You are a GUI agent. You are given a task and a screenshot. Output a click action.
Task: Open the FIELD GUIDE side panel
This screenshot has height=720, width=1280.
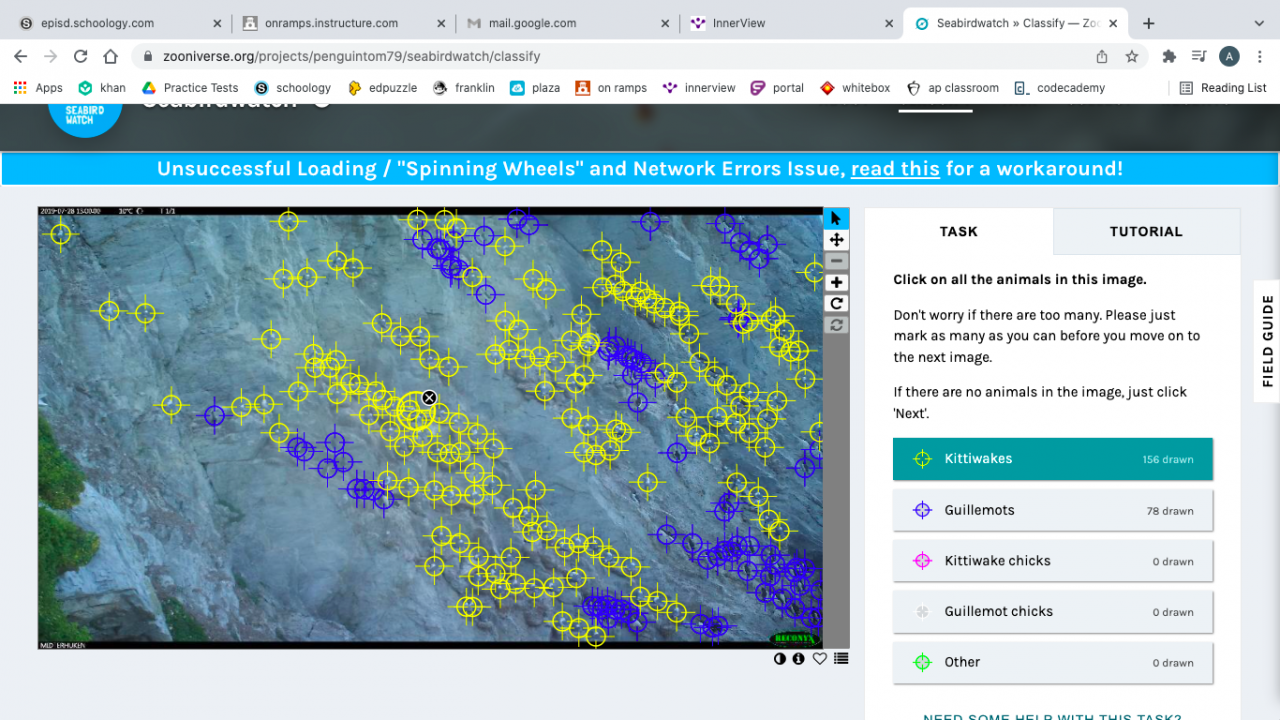coord(1267,341)
